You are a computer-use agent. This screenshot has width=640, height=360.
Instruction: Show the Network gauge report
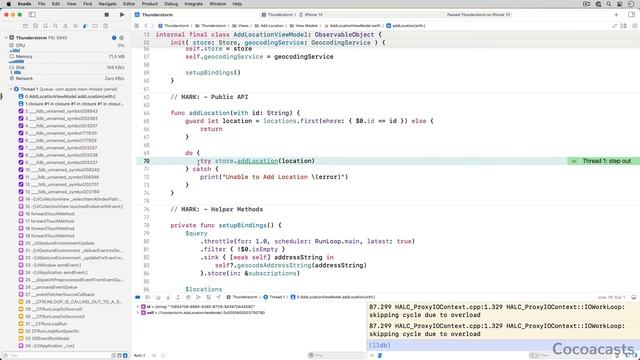point(67,78)
